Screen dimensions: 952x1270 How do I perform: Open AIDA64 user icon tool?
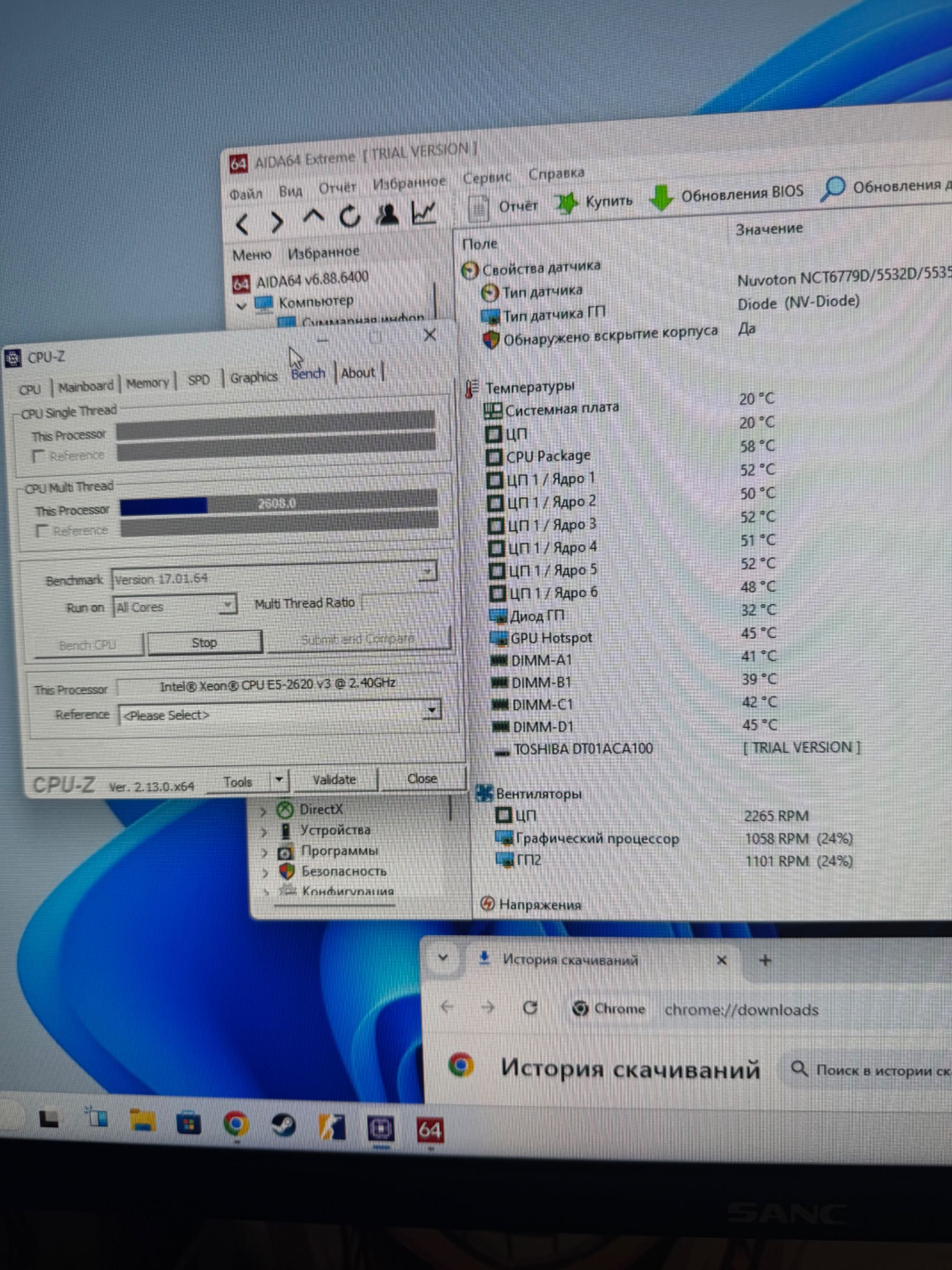pos(387,214)
